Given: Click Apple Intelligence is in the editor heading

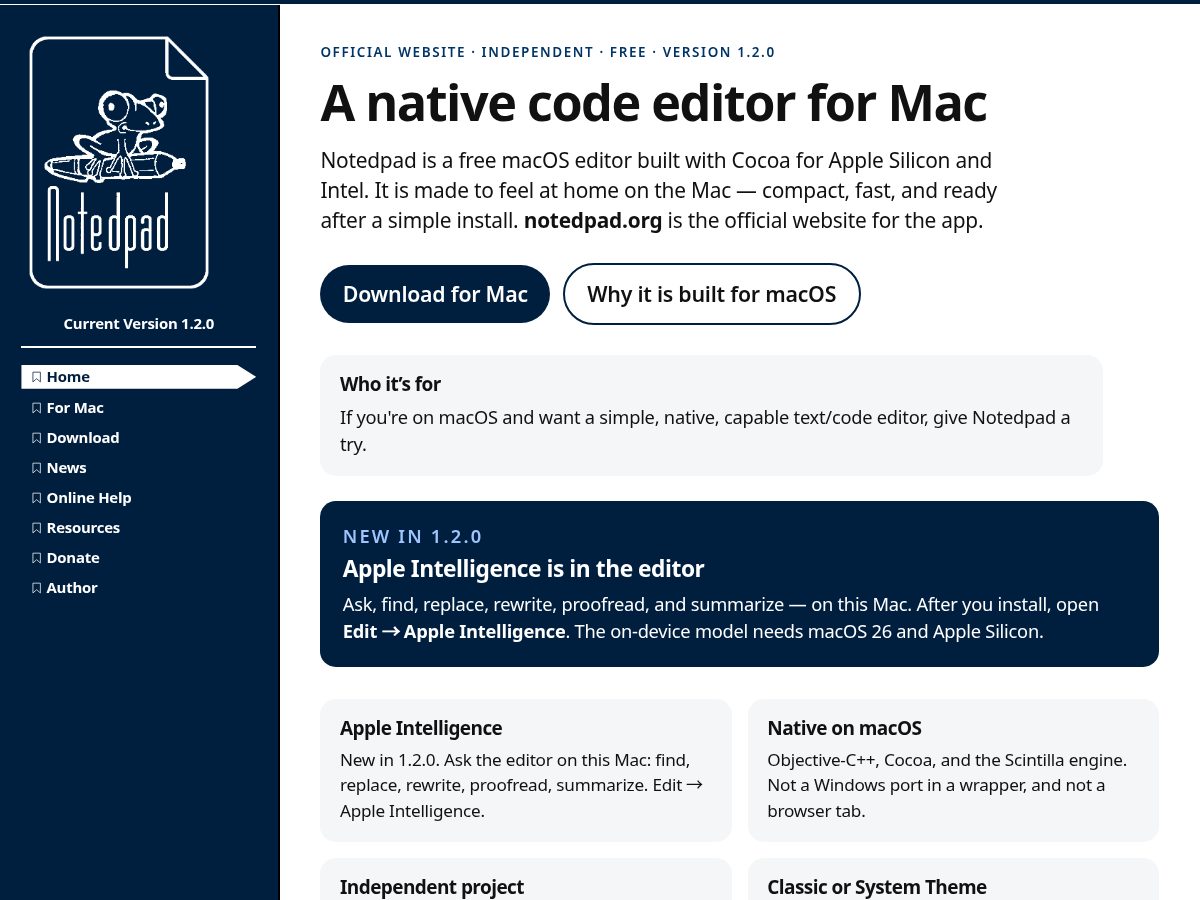Looking at the screenshot, I should [524, 569].
